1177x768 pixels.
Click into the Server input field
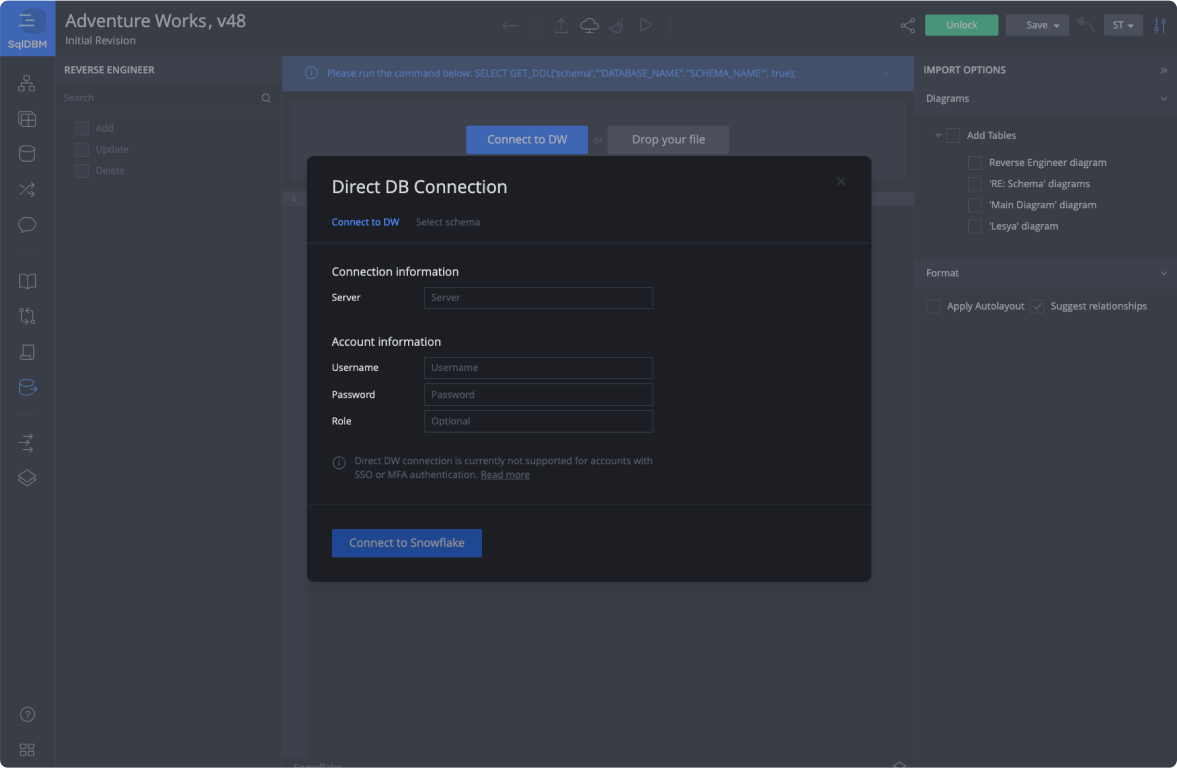click(538, 298)
